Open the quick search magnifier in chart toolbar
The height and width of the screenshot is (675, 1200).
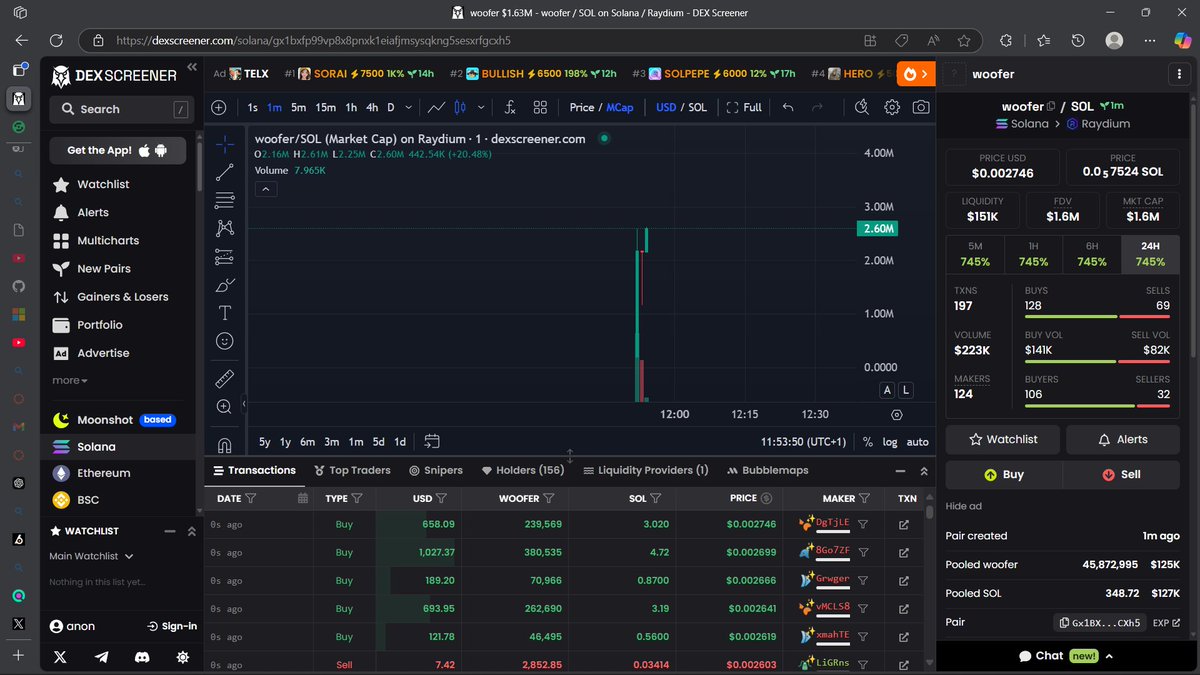coord(862,107)
